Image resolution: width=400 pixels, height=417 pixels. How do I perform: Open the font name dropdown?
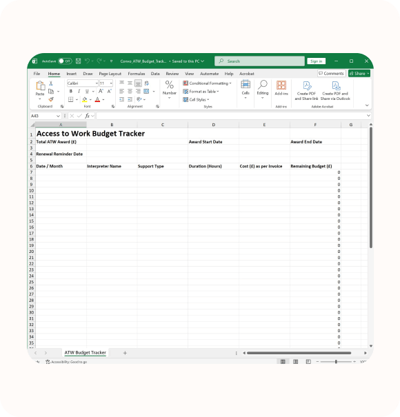coord(96,83)
